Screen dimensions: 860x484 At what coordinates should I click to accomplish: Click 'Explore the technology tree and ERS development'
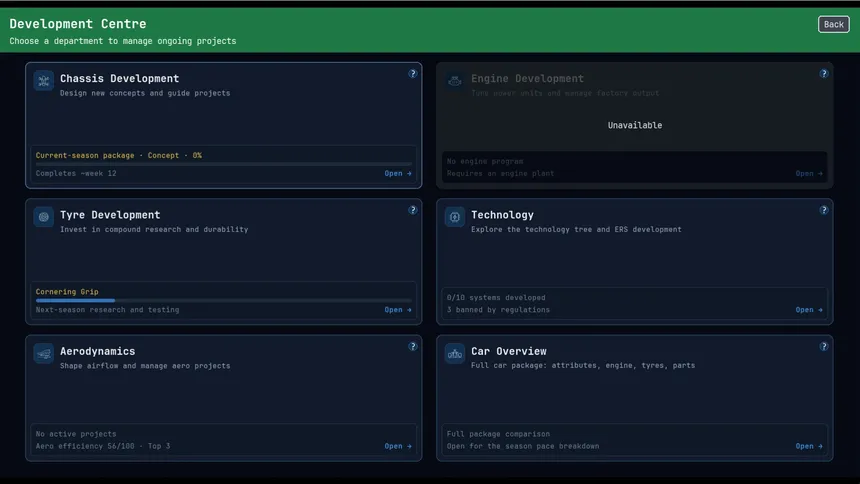point(576,229)
